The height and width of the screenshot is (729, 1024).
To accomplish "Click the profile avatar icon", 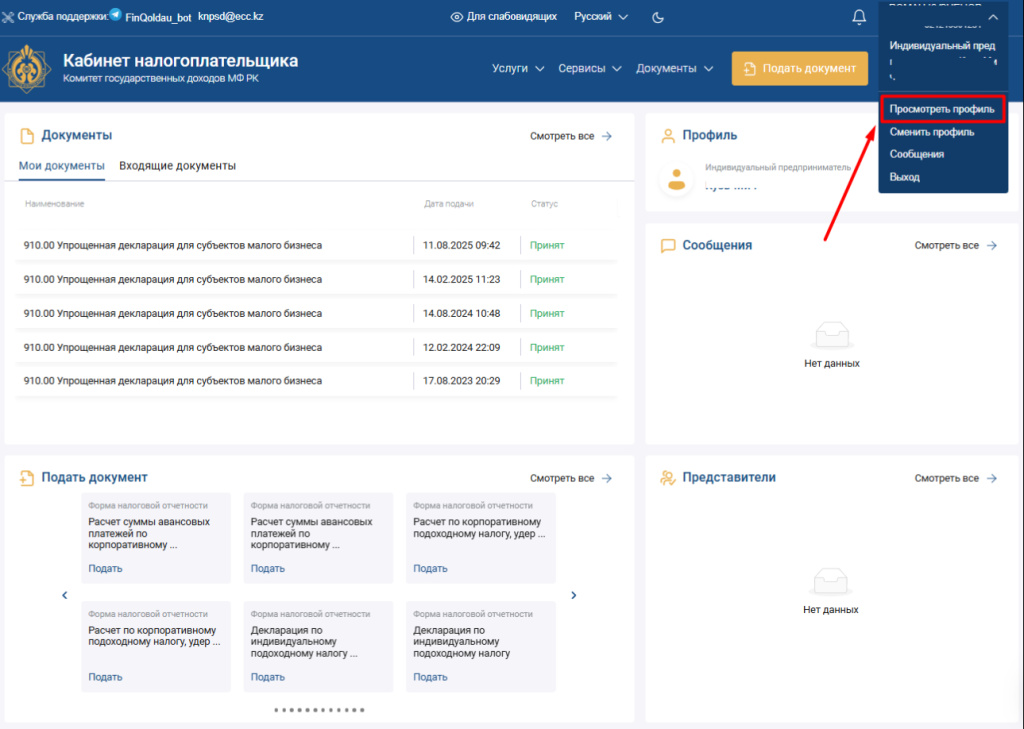I will click(677, 179).
